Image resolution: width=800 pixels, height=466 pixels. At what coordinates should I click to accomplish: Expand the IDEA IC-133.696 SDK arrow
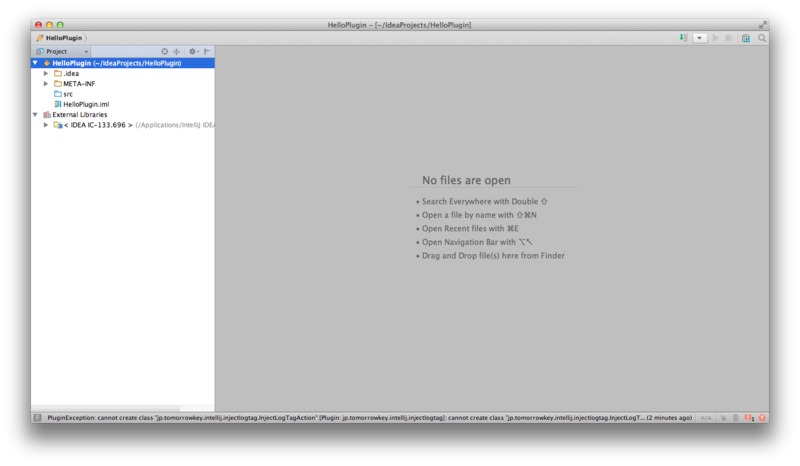point(46,125)
